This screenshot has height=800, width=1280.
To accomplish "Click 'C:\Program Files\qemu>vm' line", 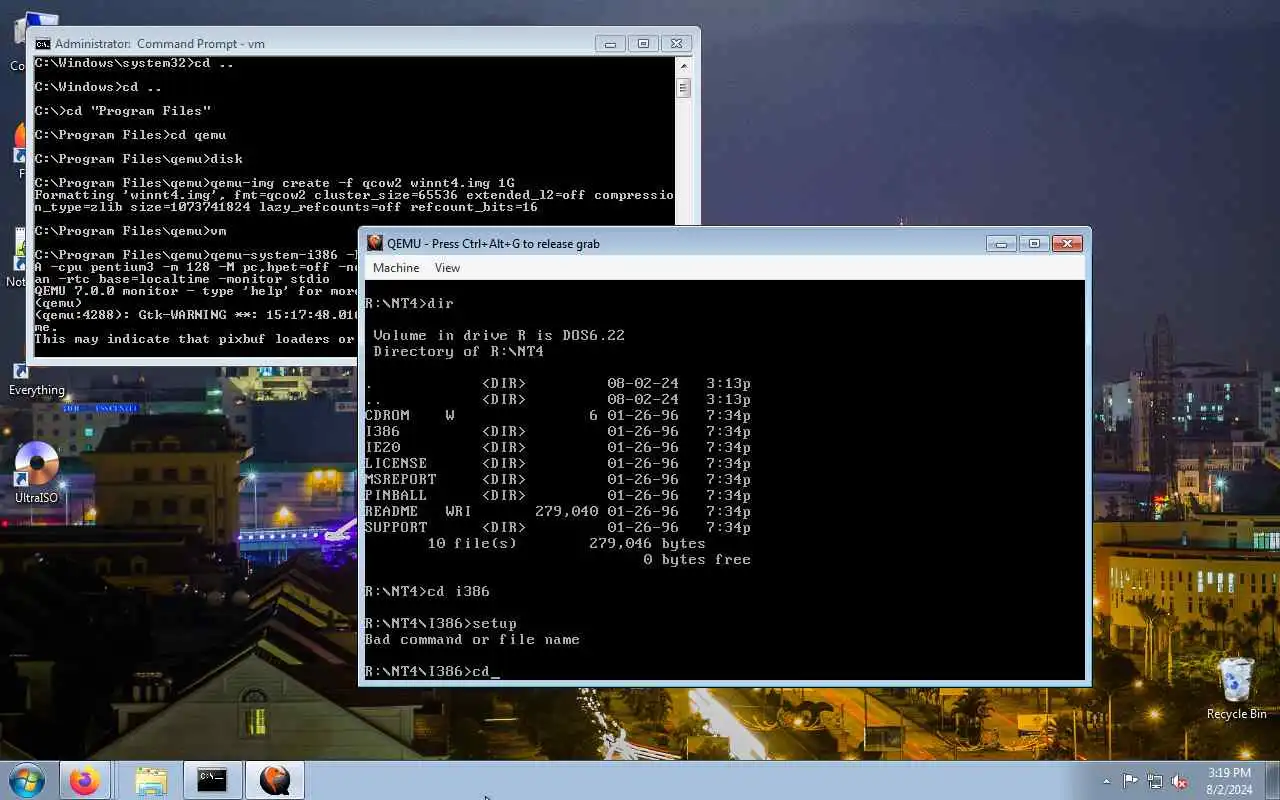I will [130, 231].
